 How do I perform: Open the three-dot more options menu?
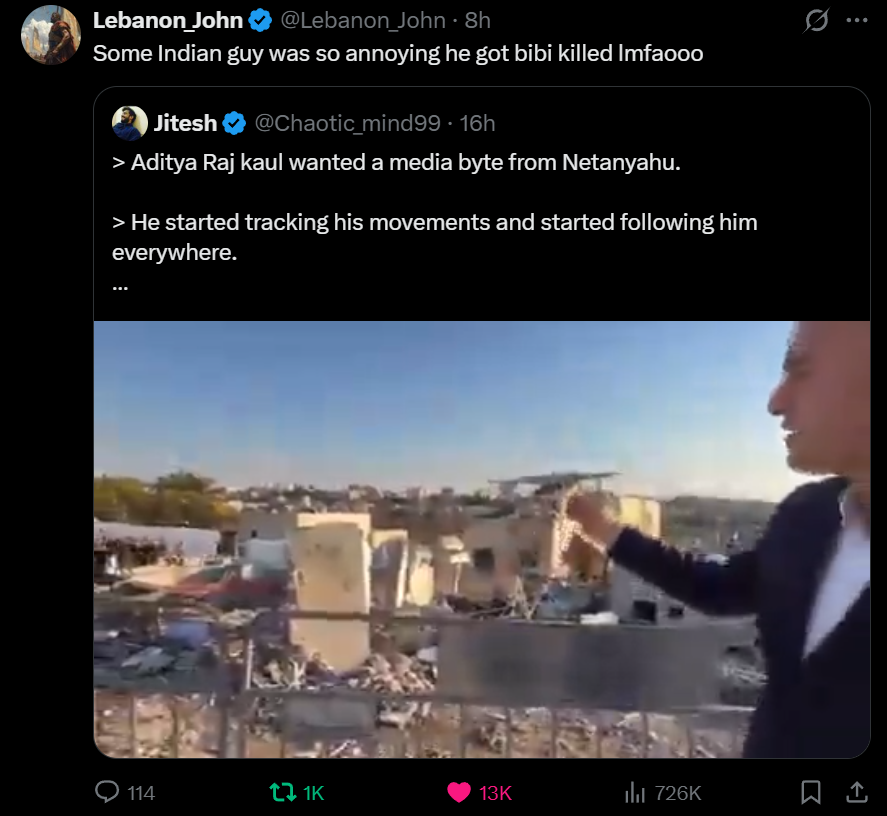tap(857, 20)
